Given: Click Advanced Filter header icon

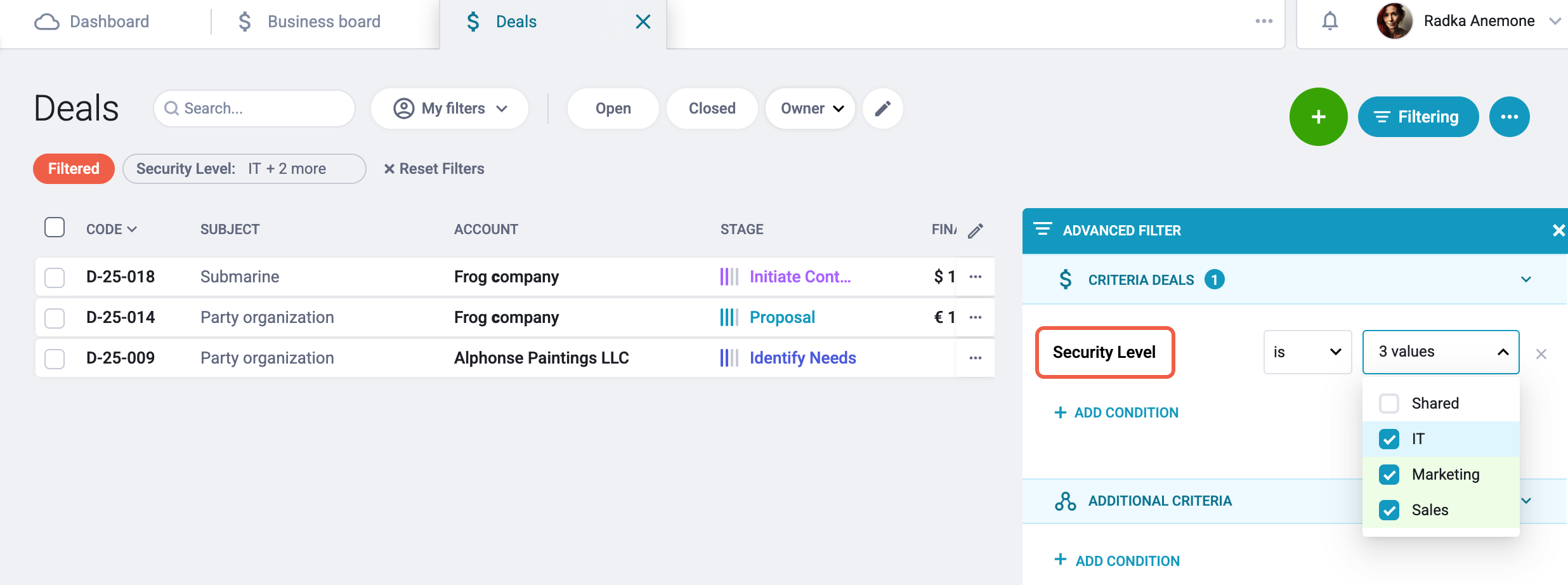Looking at the screenshot, I should click(x=1043, y=229).
